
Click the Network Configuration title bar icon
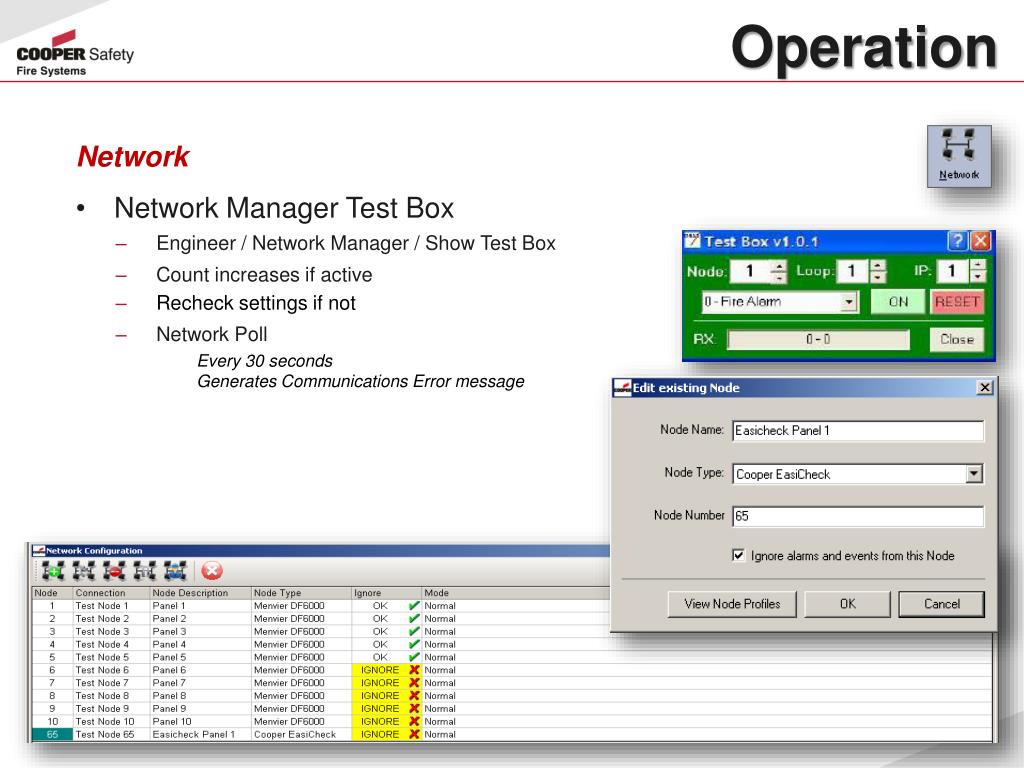pyautogui.click(x=39, y=551)
